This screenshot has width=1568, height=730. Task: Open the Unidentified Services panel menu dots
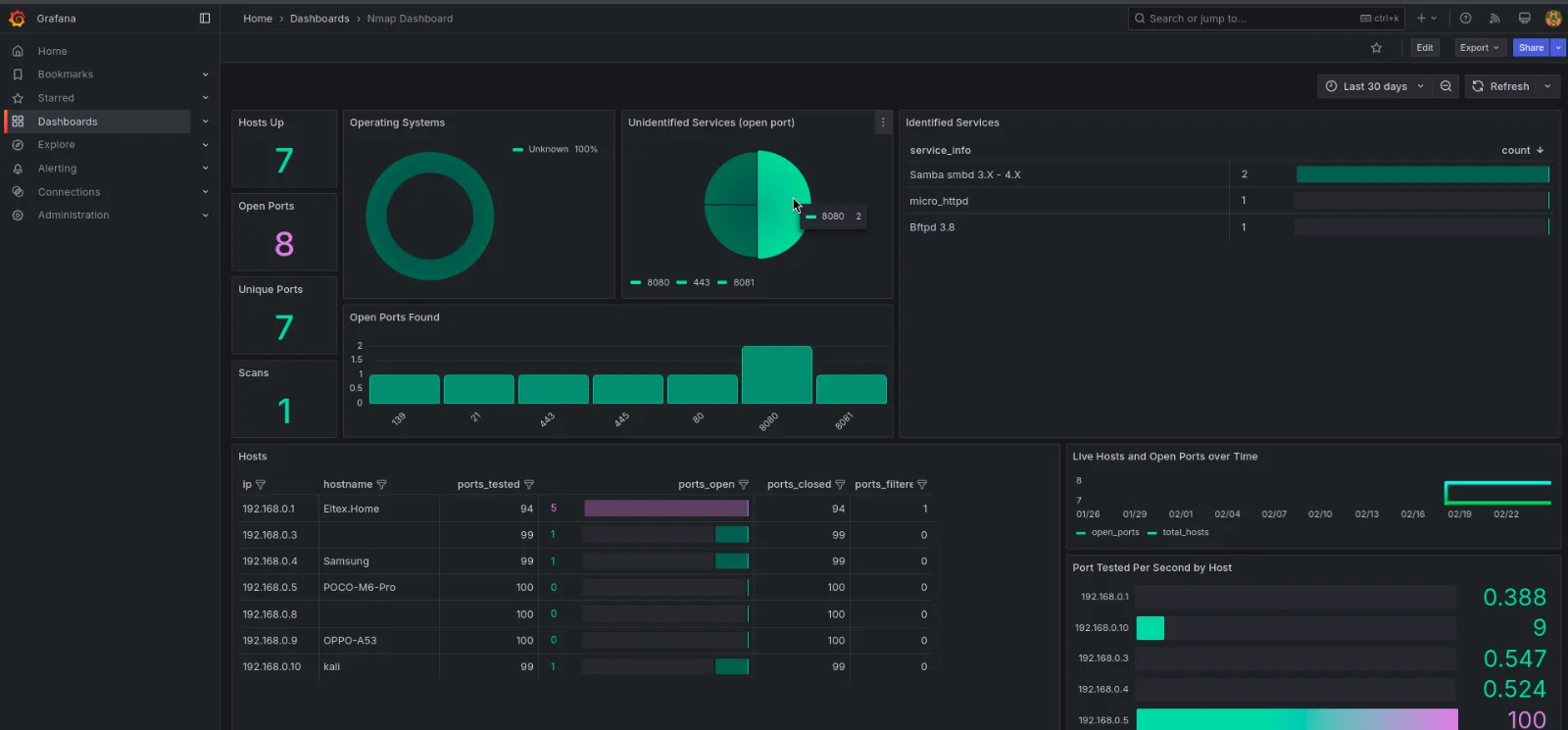click(x=883, y=122)
